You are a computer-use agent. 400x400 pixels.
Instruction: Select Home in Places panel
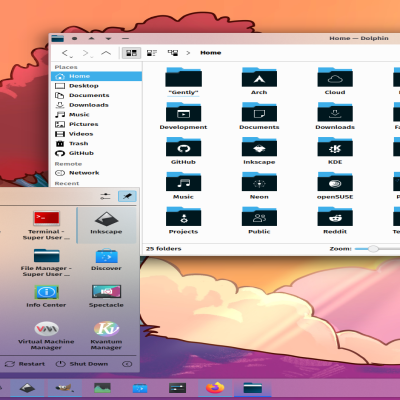pyautogui.click(x=96, y=76)
